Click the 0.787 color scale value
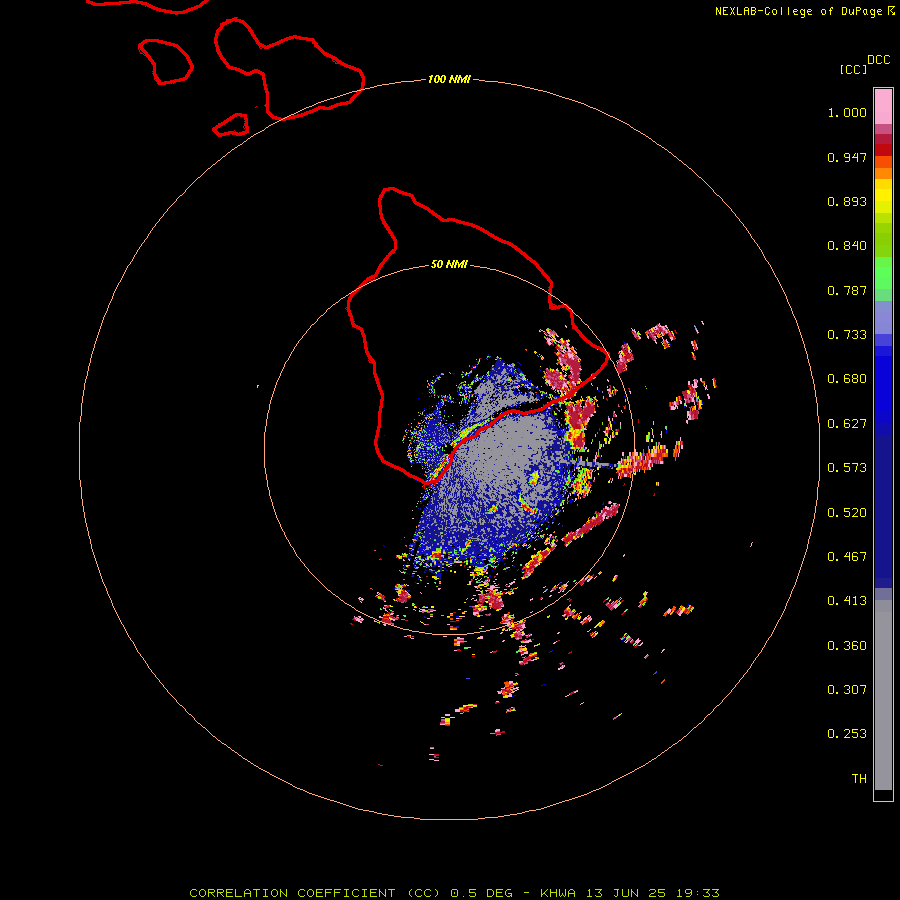Image resolution: width=900 pixels, height=900 pixels. click(x=847, y=290)
